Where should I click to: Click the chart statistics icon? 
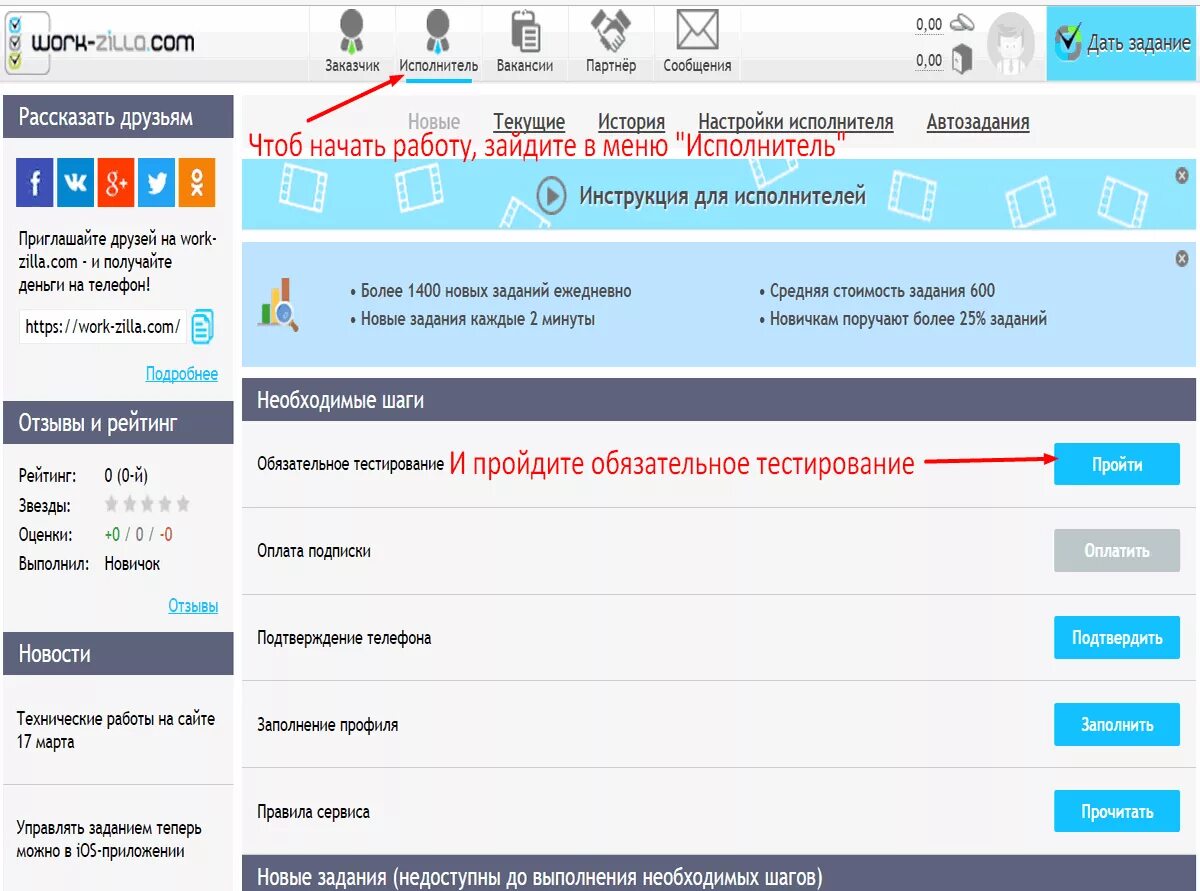(x=279, y=304)
